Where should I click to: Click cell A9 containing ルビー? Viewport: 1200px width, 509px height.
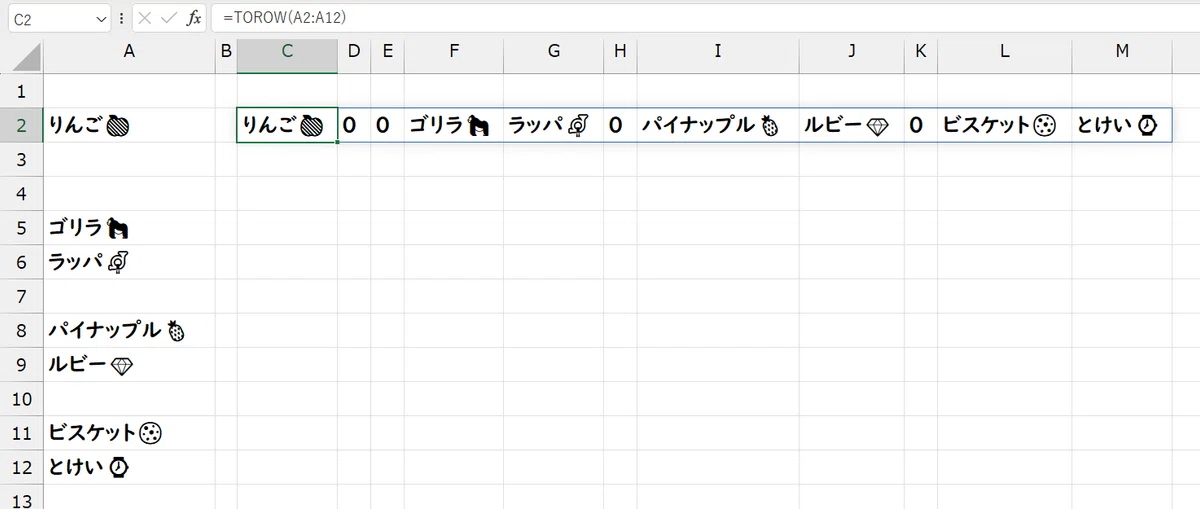click(129, 364)
